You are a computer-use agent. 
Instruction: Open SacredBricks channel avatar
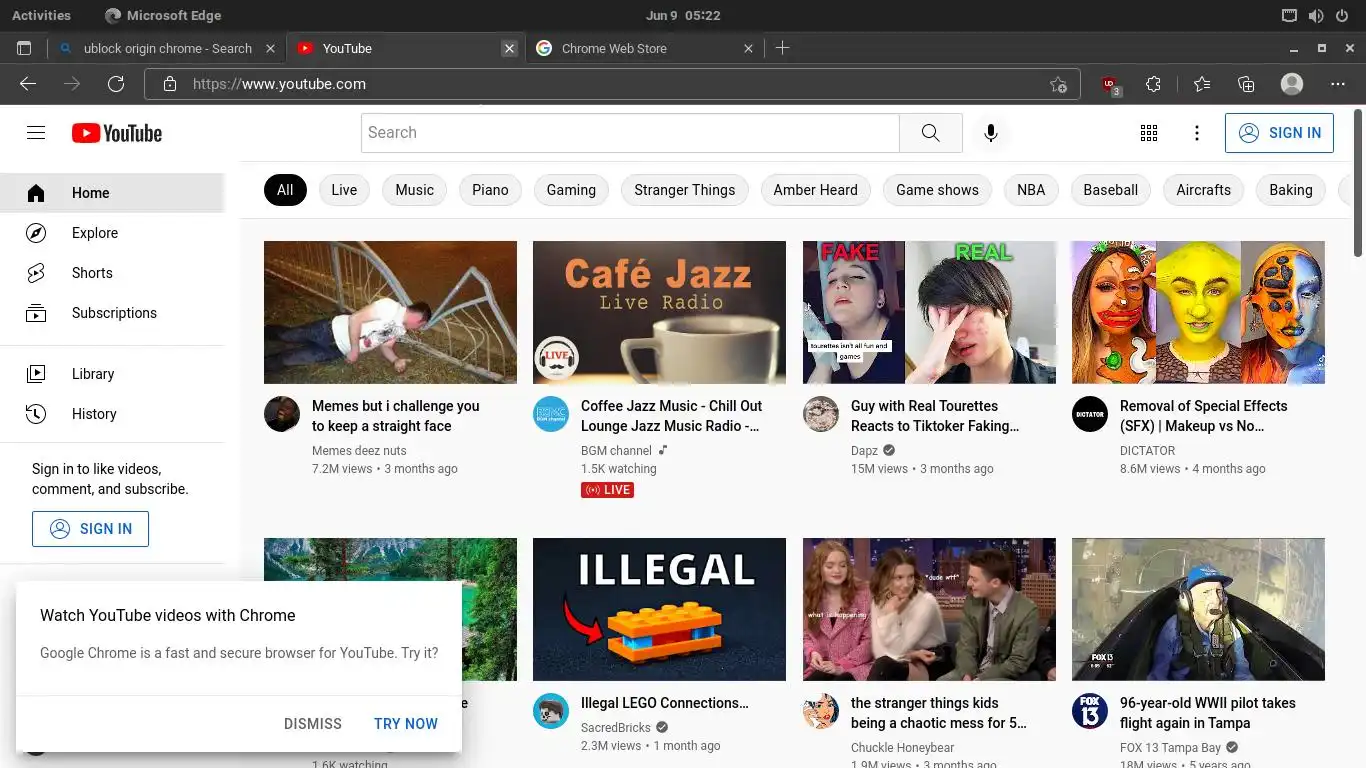551,711
